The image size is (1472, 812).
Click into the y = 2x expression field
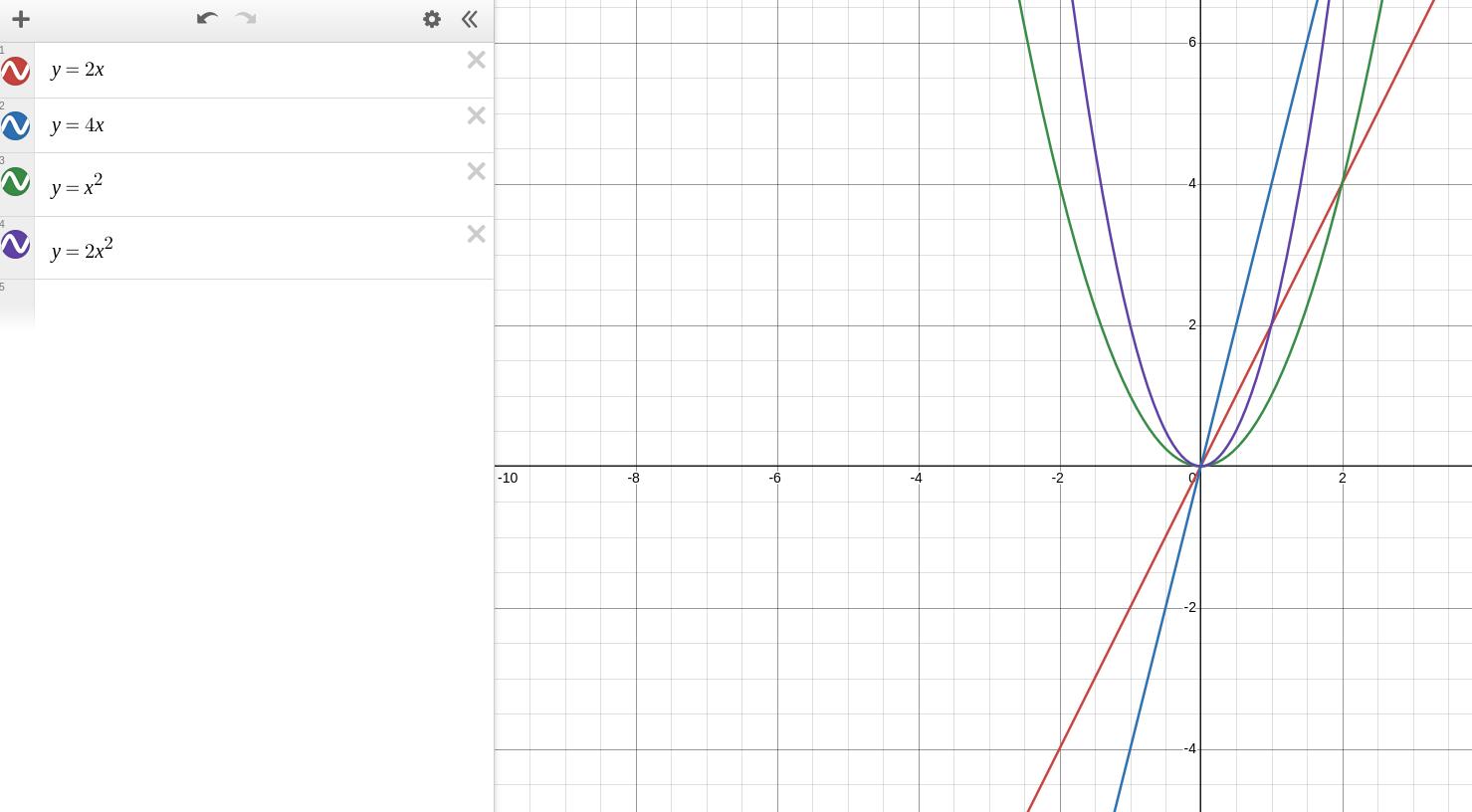(249, 70)
